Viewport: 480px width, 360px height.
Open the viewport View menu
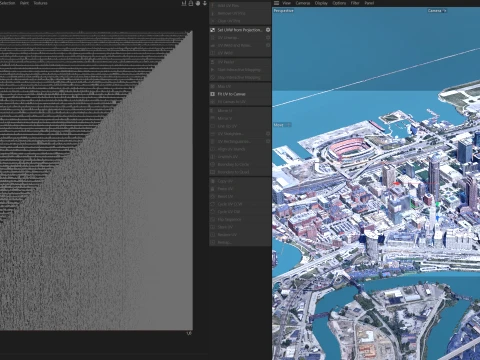pyautogui.click(x=287, y=3)
